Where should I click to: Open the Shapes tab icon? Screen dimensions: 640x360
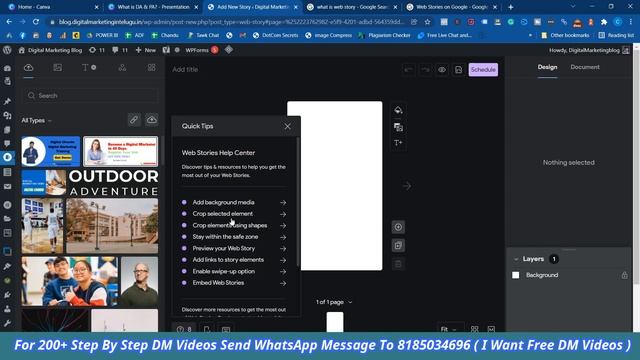pyautogui.click(x=122, y=68)
